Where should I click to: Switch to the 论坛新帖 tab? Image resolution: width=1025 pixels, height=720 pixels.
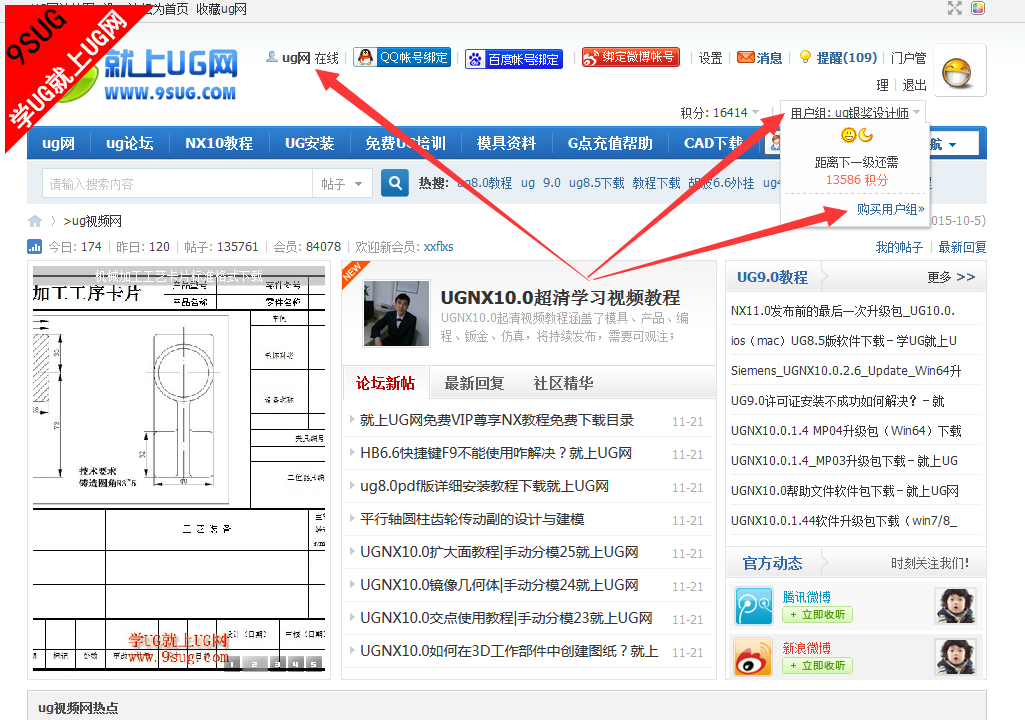385,383
